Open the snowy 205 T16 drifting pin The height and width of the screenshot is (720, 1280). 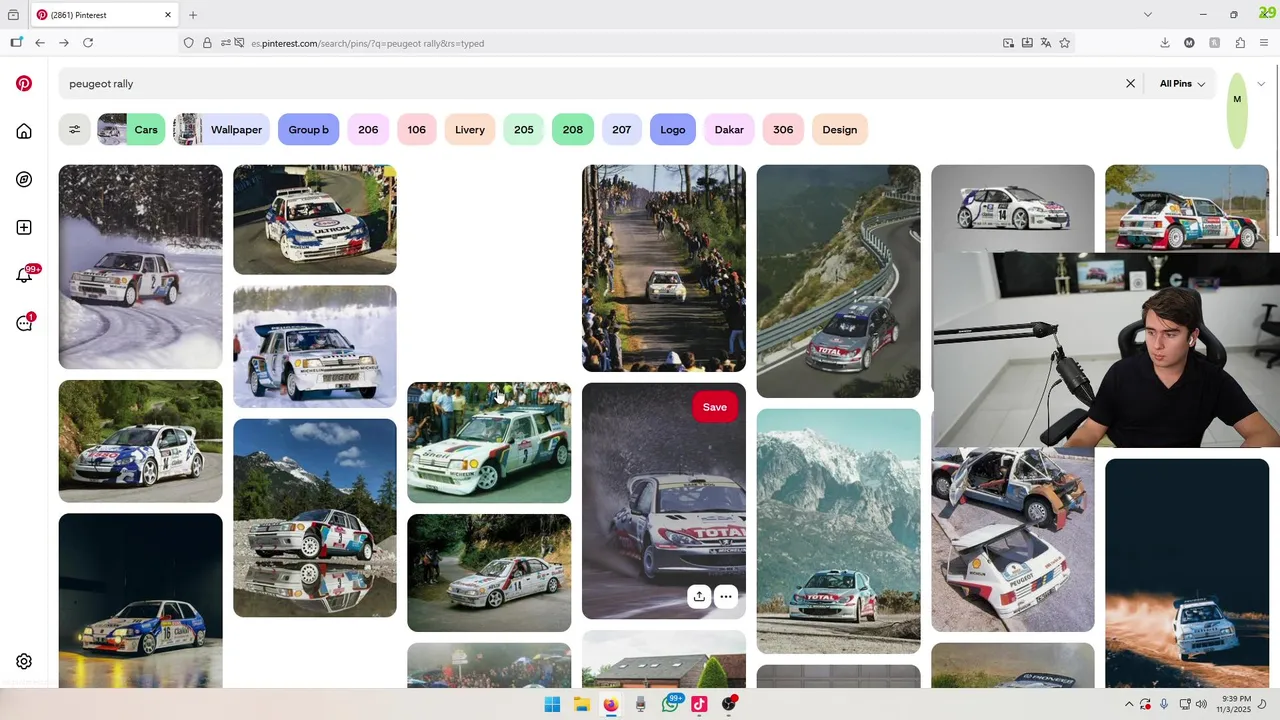(x=141, y=267)
